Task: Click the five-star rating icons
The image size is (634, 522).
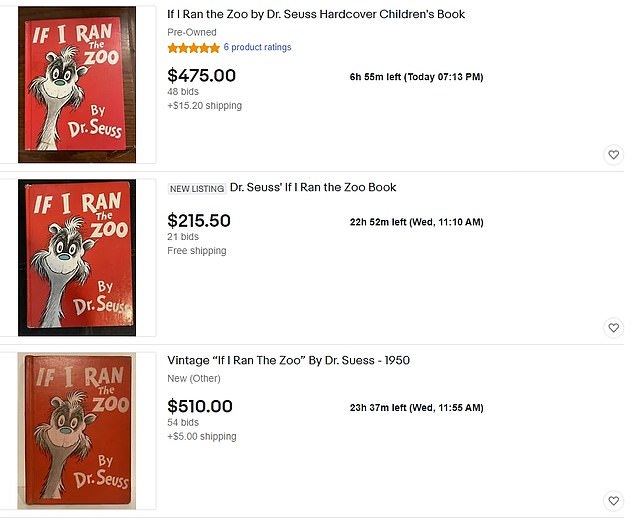Action: point(193,48)
